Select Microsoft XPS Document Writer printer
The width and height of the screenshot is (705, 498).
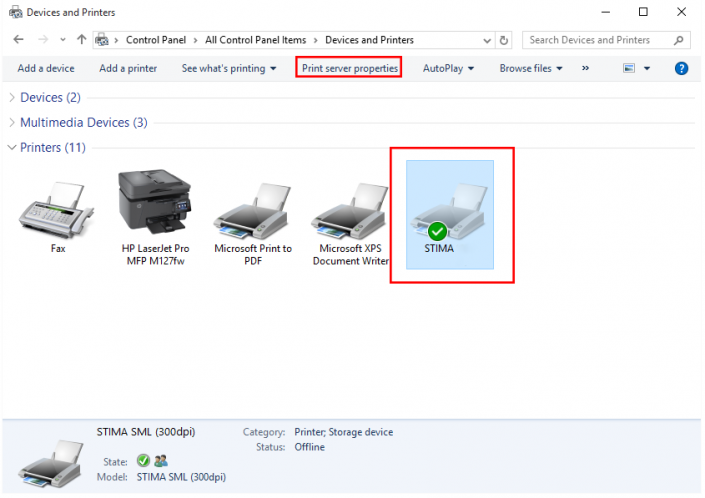(x=350, y=208)
